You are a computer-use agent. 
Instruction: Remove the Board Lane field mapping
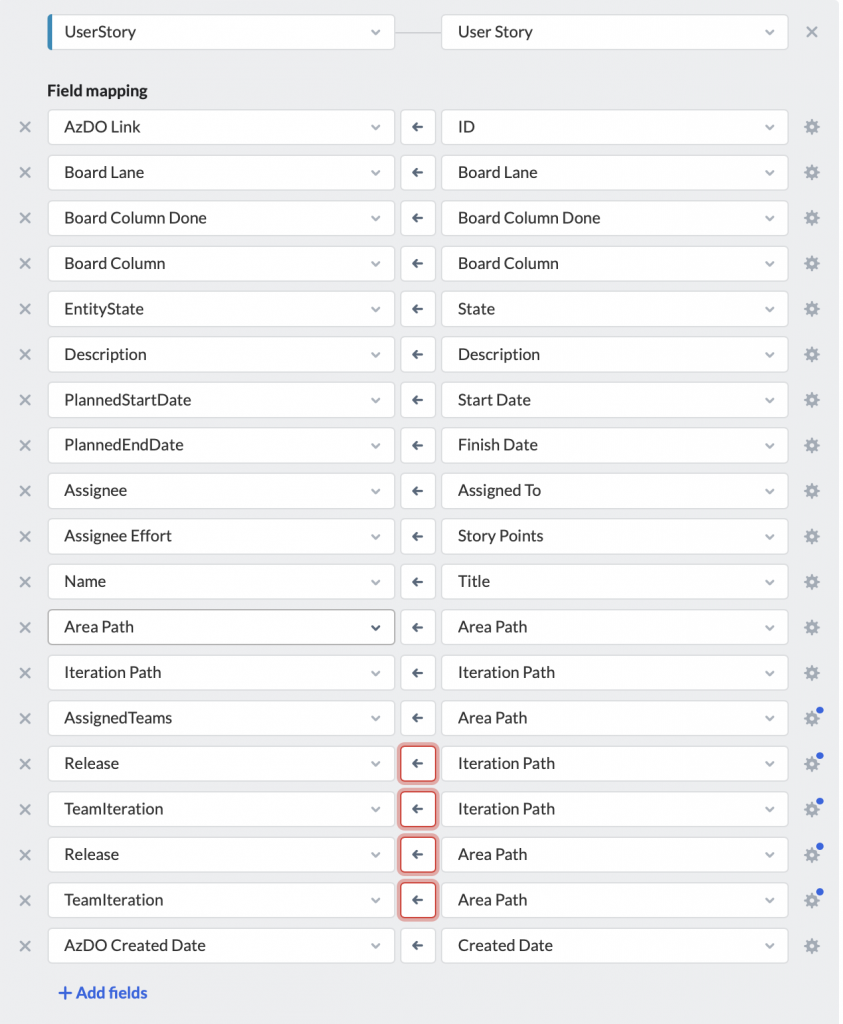pyautogui.click(x=25, y=172)
